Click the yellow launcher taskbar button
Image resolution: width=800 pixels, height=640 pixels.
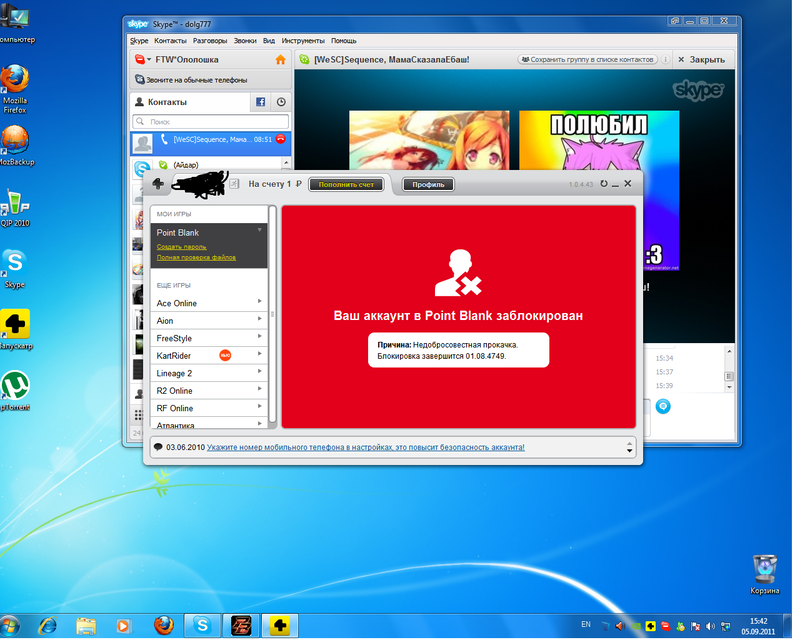pyautogui.click(x=280, y=626)
